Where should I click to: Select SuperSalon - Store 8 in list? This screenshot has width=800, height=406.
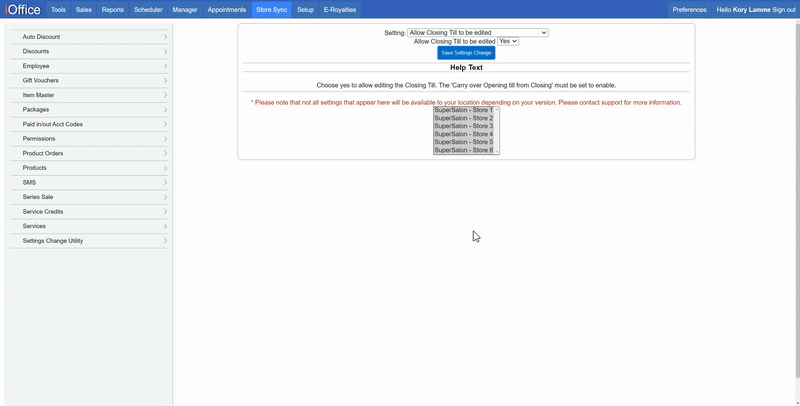pos(464,150)
